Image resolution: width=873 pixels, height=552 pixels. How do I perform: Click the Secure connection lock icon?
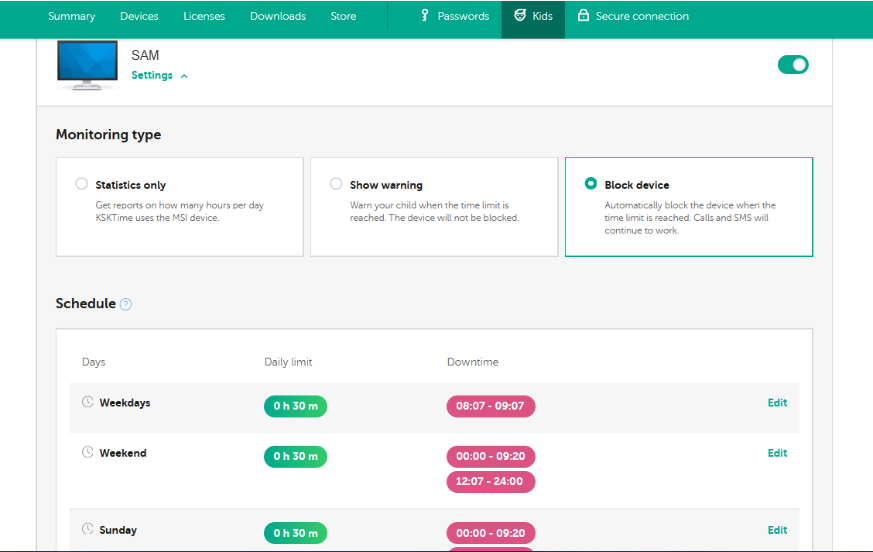[583, 15]
